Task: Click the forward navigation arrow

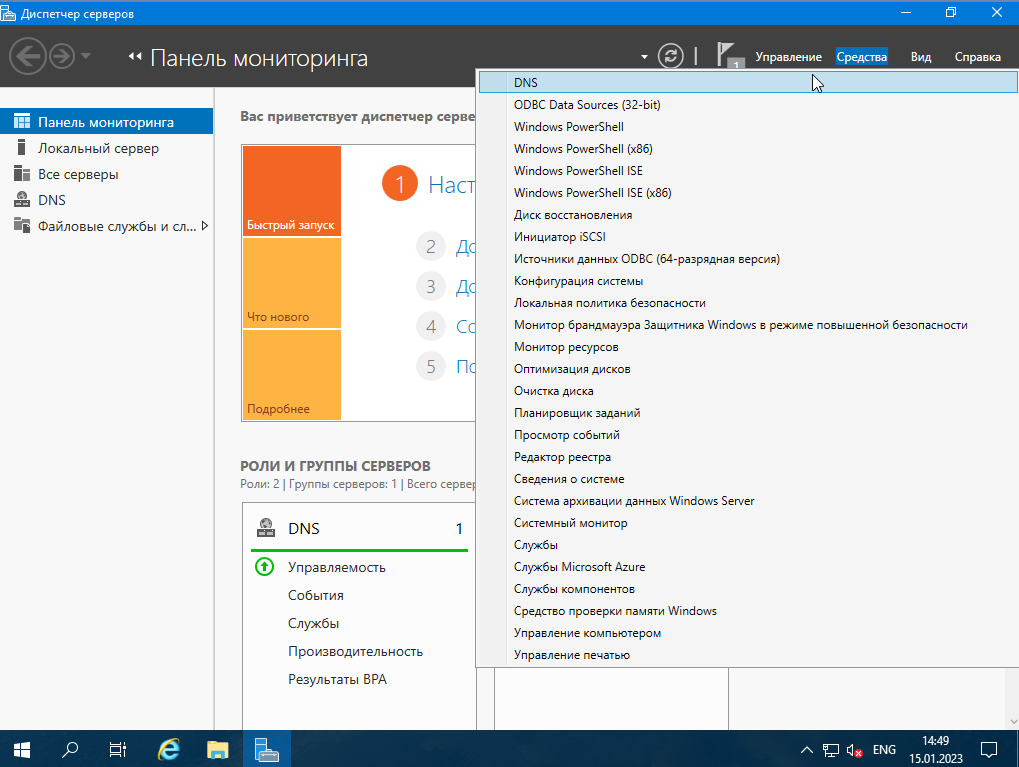Action: [x=62, y=57]
